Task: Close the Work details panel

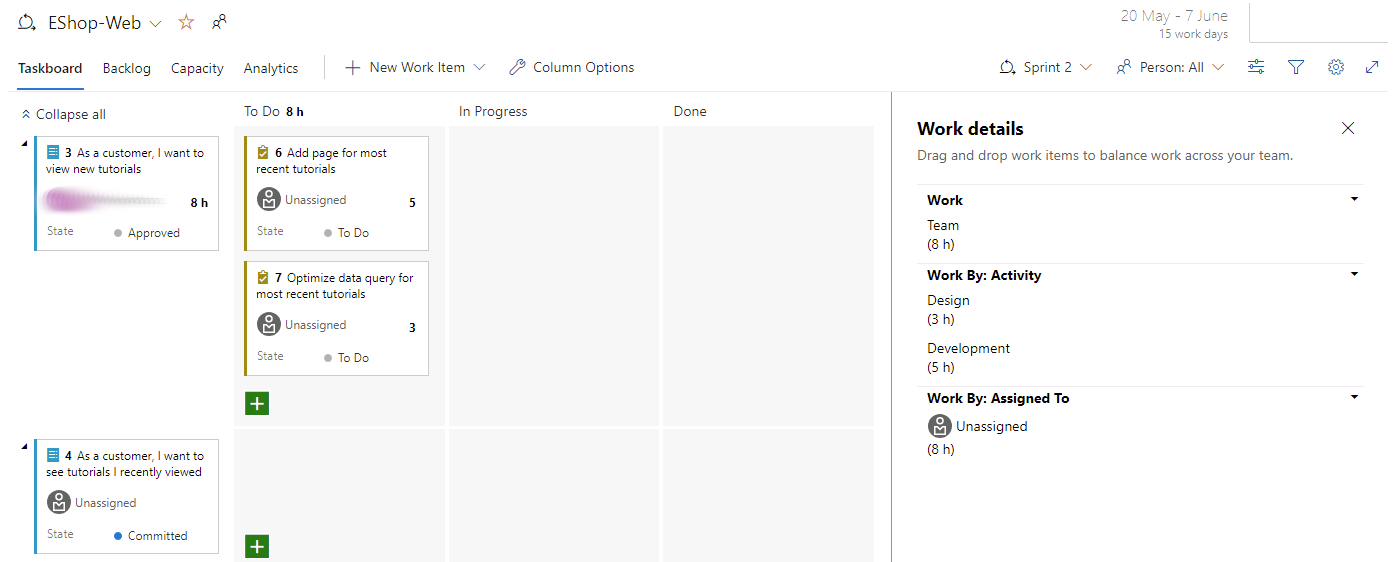Action: coord(1348,128)
